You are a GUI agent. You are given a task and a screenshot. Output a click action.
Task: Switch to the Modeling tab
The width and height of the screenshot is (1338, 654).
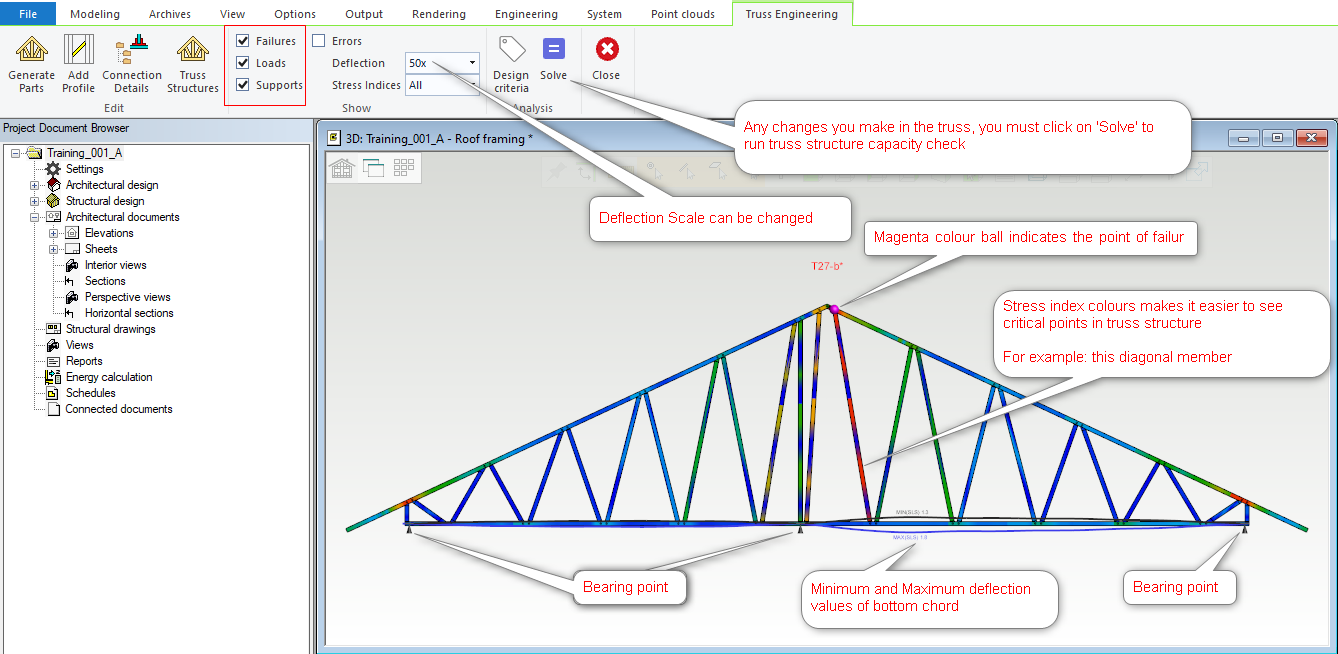(95, 14)
